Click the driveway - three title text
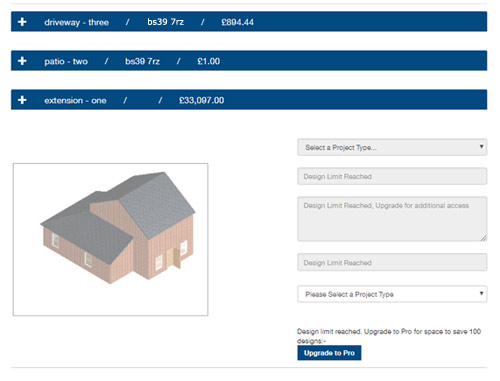Viewport: 500px width, 381px height. pyautogui.click(x=77, y=22)
